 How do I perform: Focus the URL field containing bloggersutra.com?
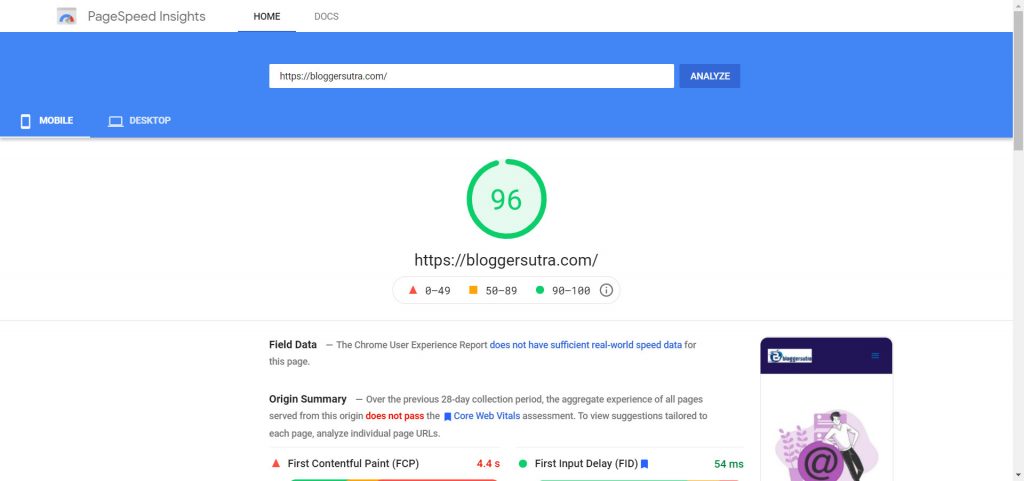coord(471,76)
